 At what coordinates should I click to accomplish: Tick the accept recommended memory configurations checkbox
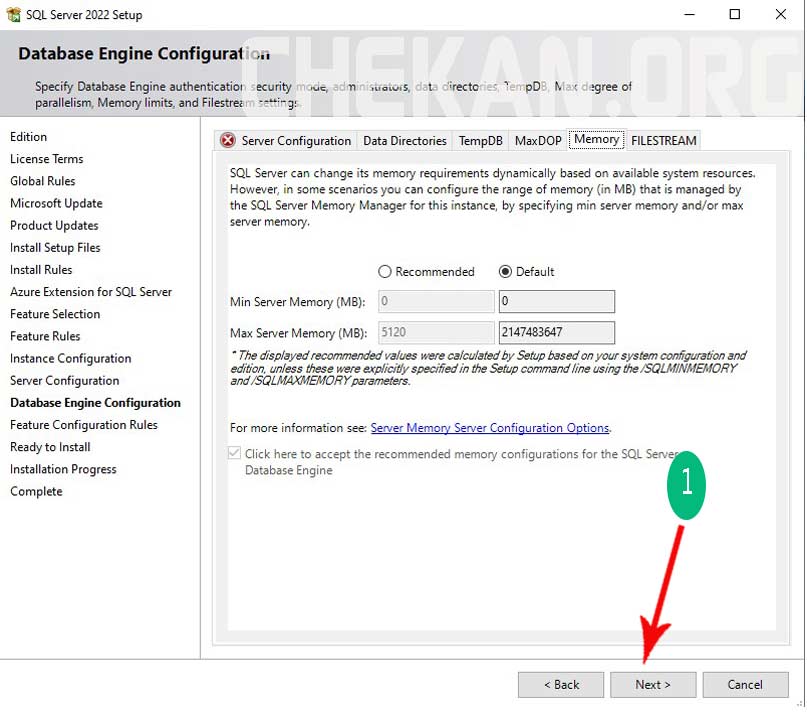pos(234,453)
